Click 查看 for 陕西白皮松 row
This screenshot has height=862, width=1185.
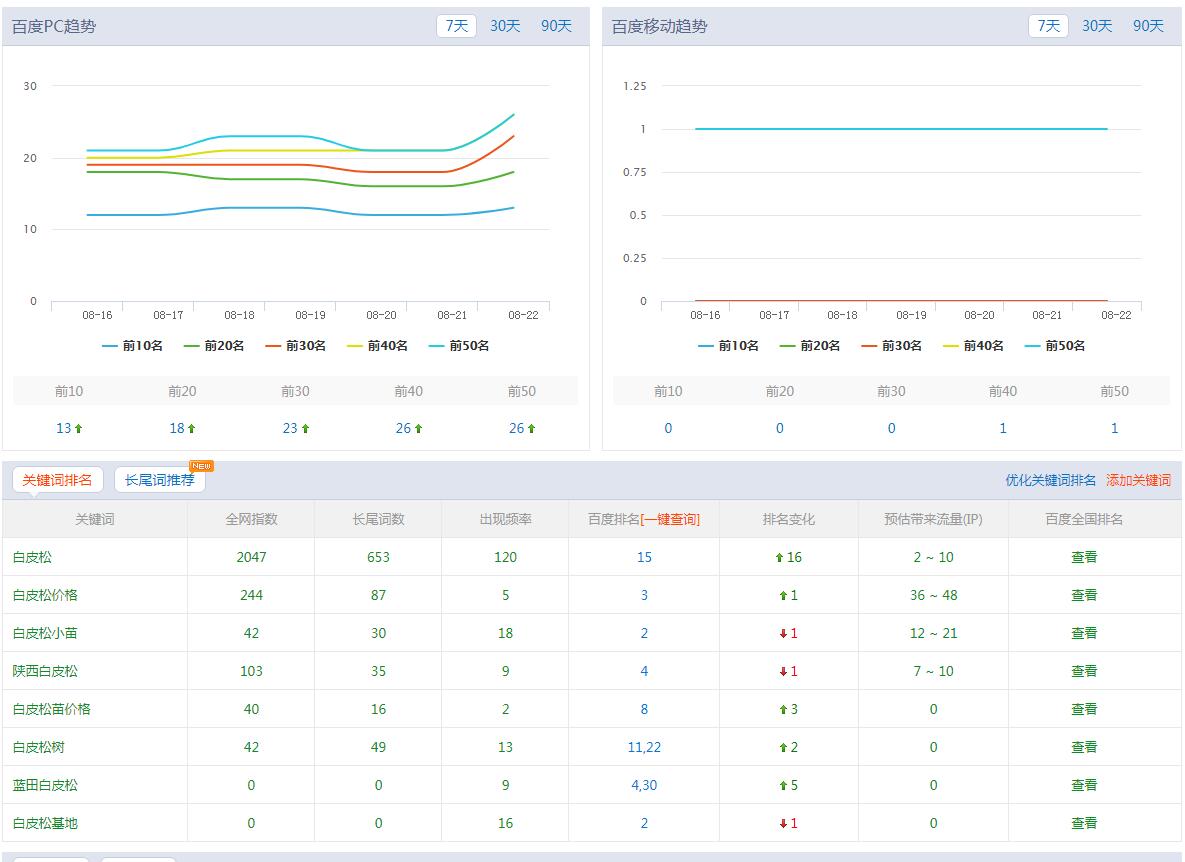(1084, 671)
